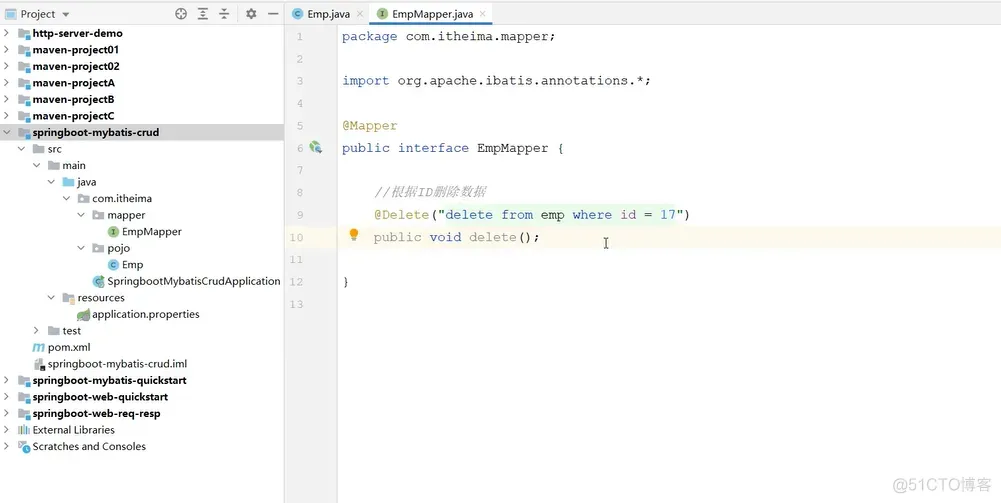Expand the maven-projectA module
The height and width of the screenshot is (503, 1001).
6,82
